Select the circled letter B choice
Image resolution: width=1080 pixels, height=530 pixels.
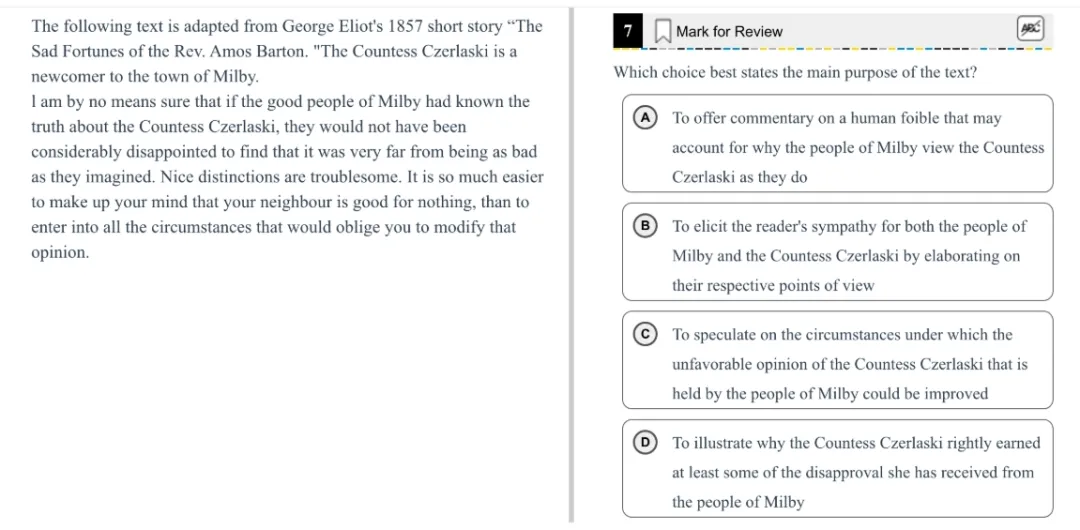(646, 226)
